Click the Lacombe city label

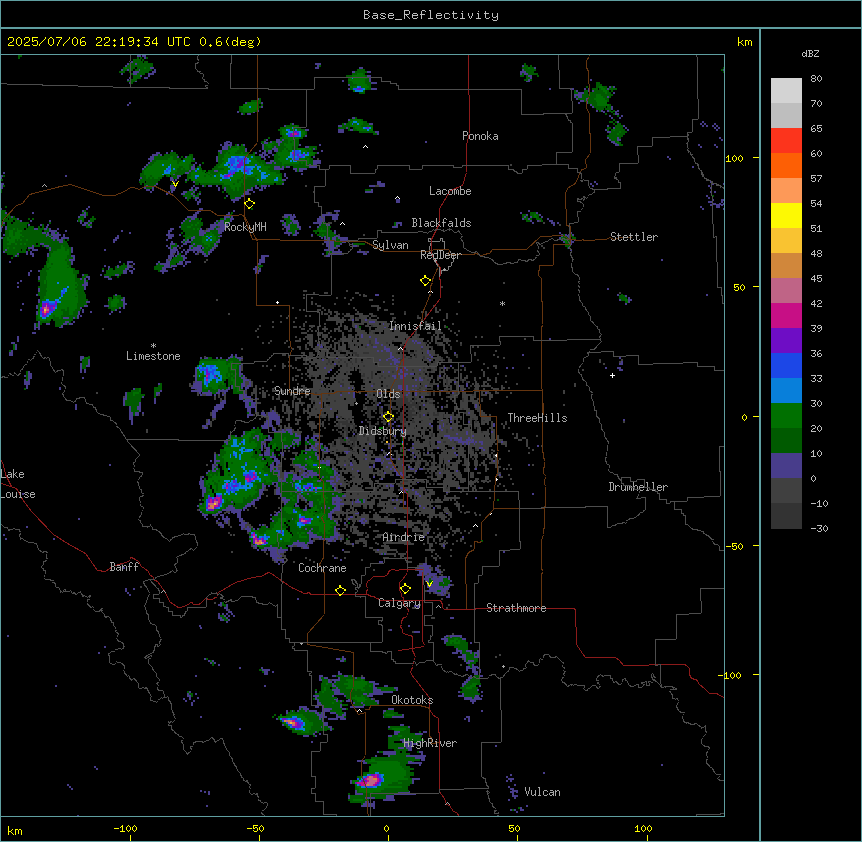(x=450, y=191)
